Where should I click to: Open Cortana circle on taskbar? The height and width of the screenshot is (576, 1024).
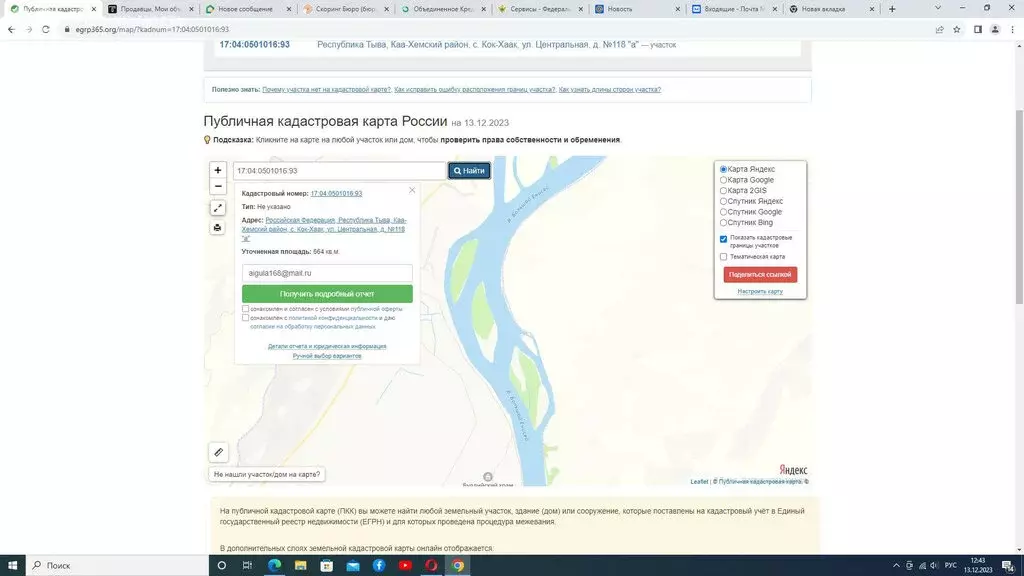221,566
